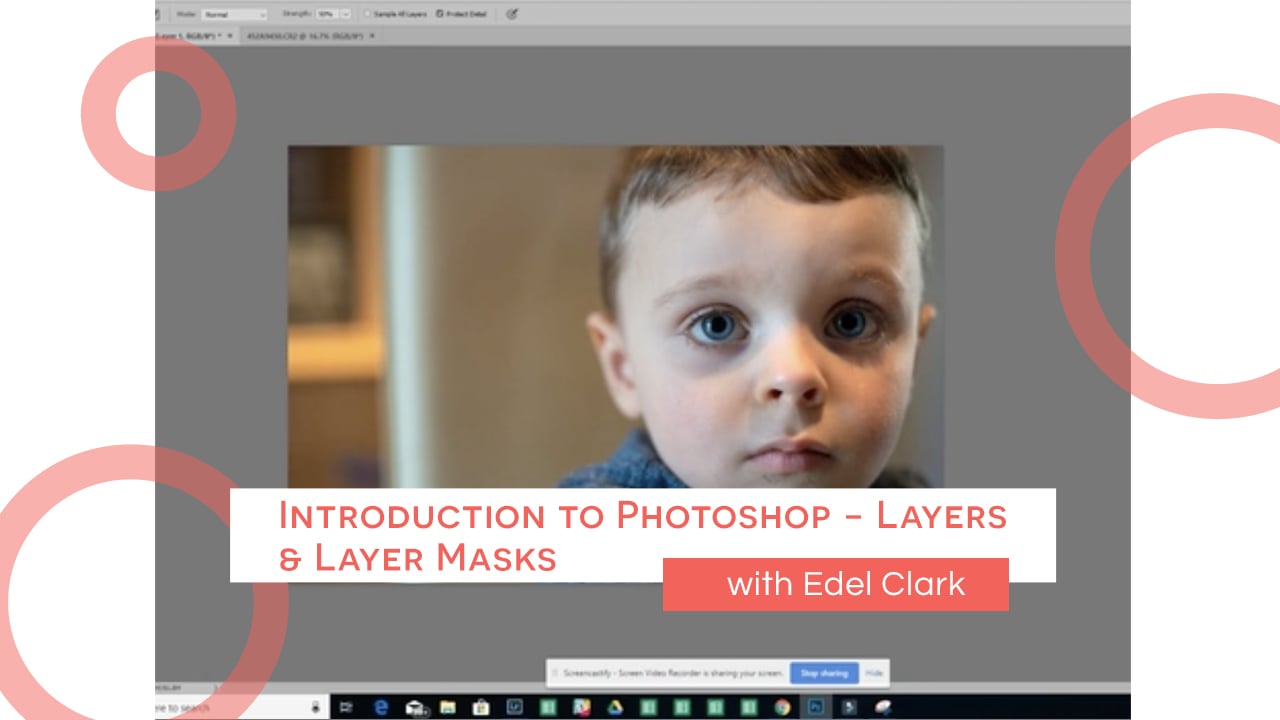Open File Explorer from the taskbar
The height and width of the screenshot is (720, 1280).
pos(448,707)
